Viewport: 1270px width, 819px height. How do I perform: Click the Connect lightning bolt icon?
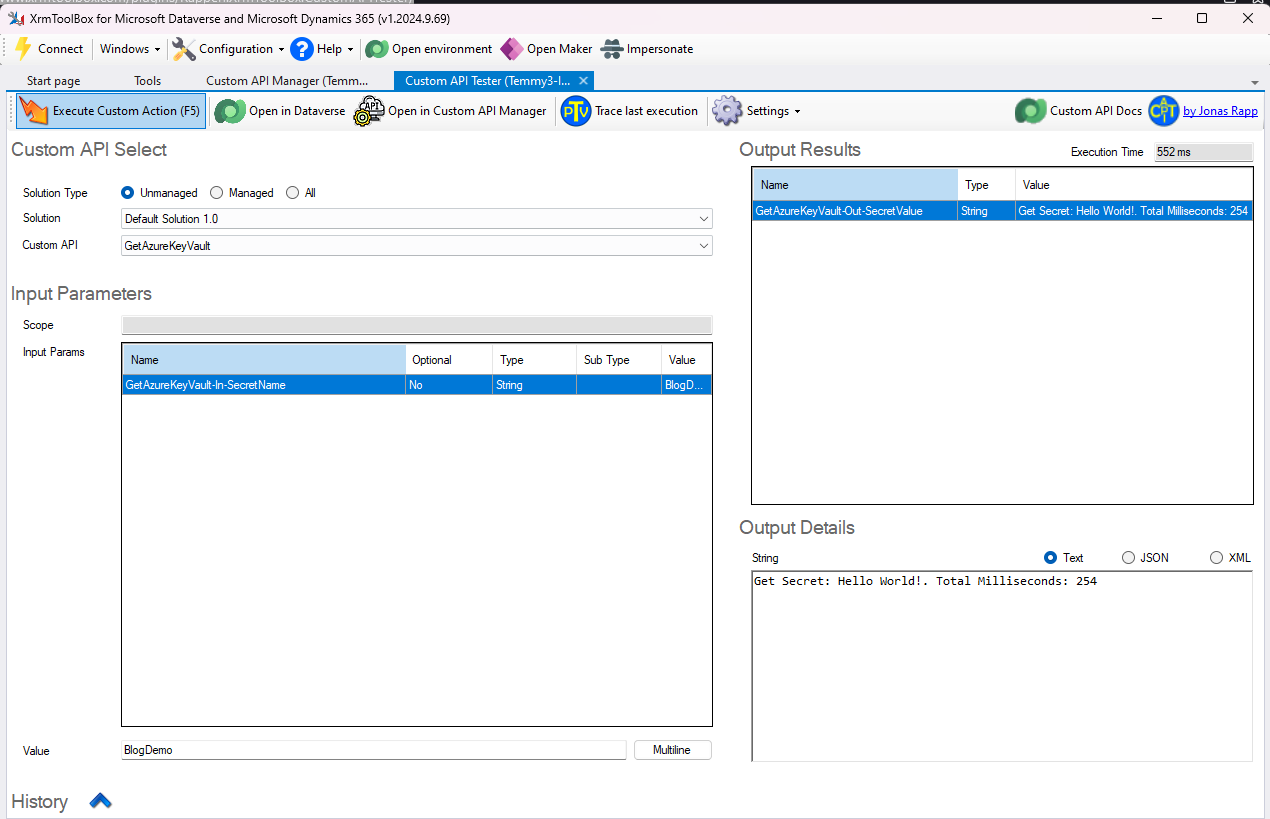point(23,49)
